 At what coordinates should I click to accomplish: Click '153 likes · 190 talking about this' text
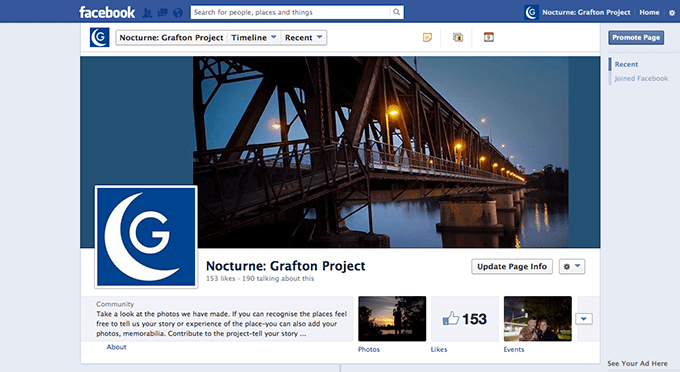(260, 278)
